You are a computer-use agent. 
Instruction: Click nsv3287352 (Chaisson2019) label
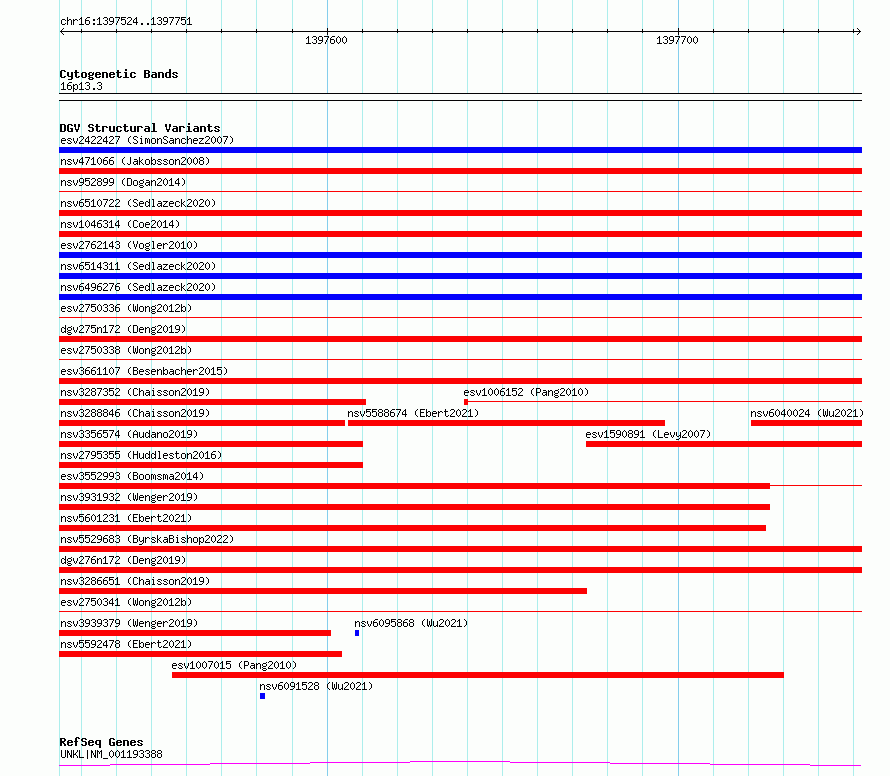click(135, 392)
